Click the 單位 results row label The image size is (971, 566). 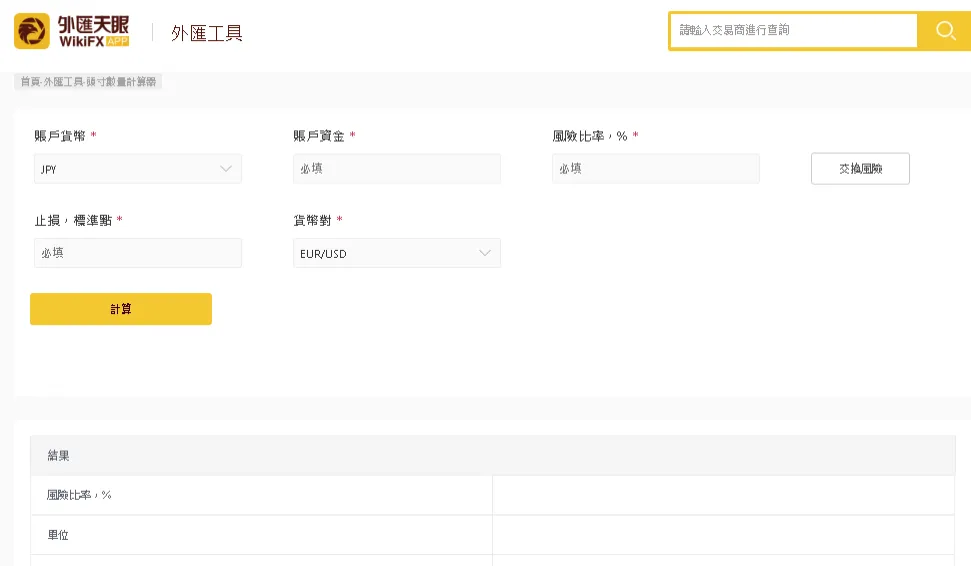(58, 535)
